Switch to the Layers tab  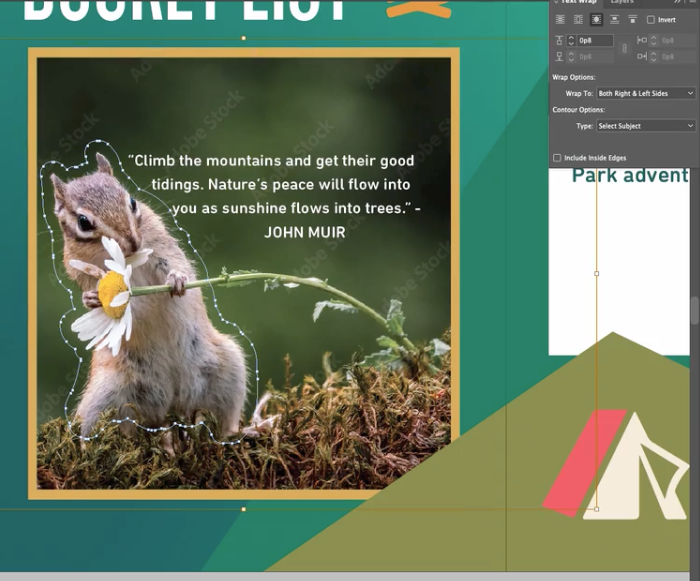[x=622, y=2]
